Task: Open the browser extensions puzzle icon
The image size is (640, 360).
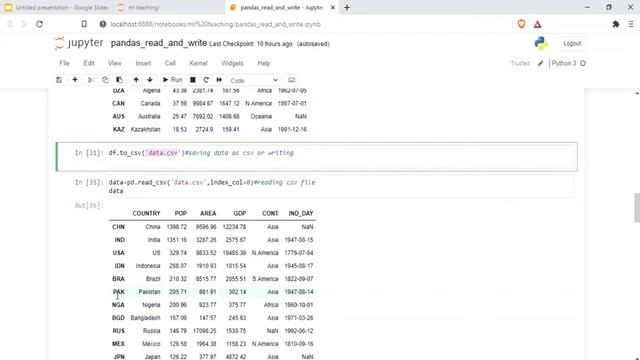Action: [616, 24]
